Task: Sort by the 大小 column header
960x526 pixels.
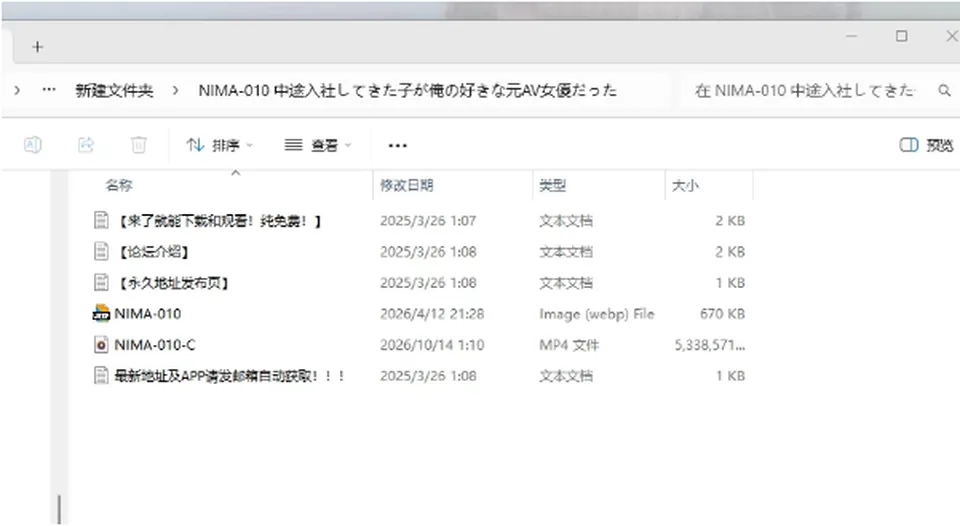Action: [x=685, y=185]
